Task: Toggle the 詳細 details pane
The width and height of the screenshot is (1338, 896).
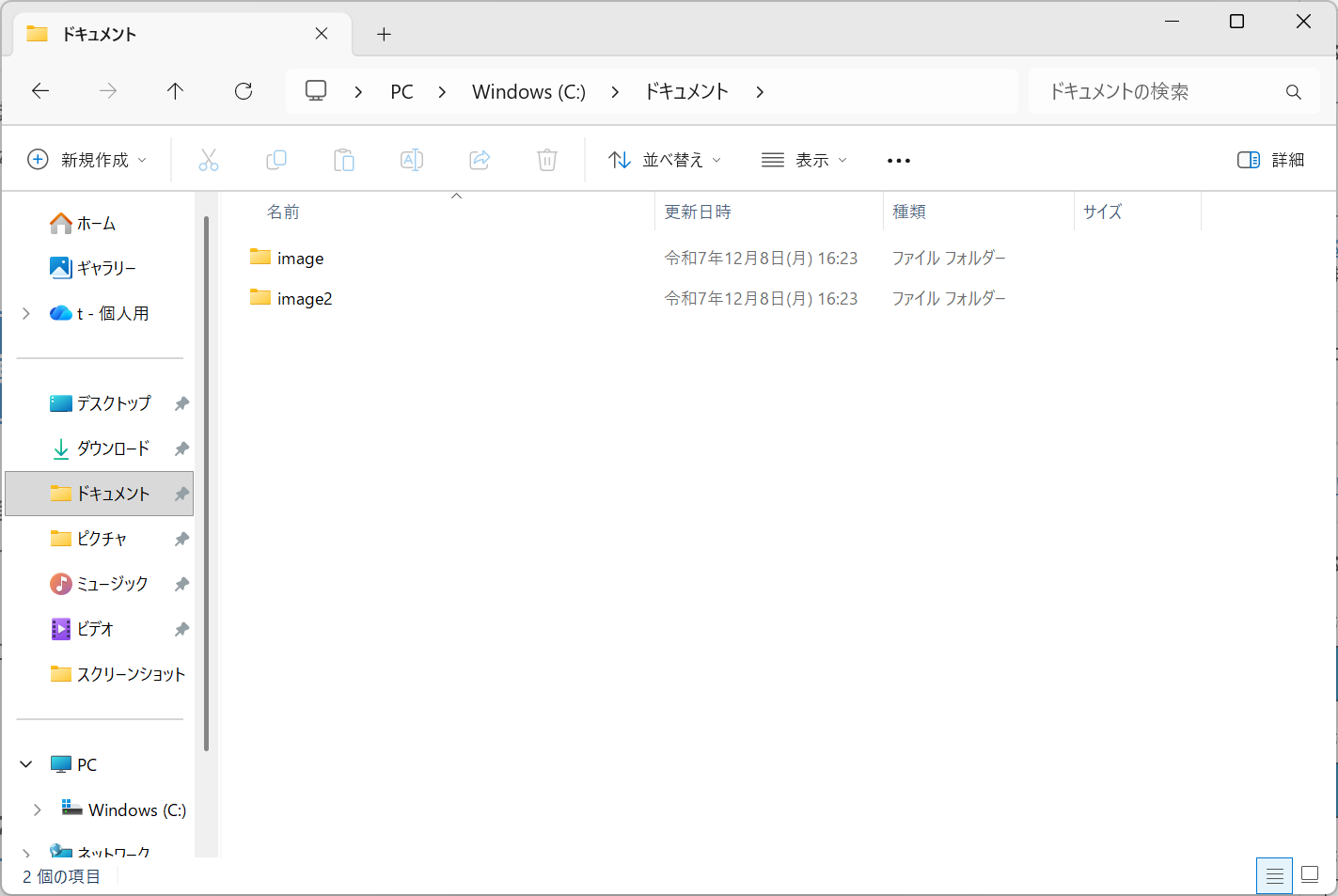Action: pyautogui.click(x=1270, y=160)
